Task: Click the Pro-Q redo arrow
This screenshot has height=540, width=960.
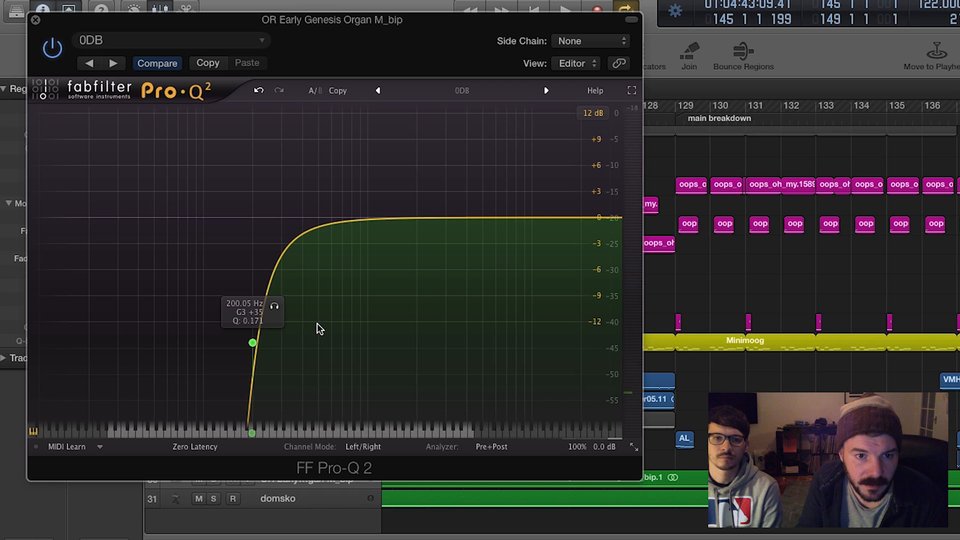Action: coord(279,91)
